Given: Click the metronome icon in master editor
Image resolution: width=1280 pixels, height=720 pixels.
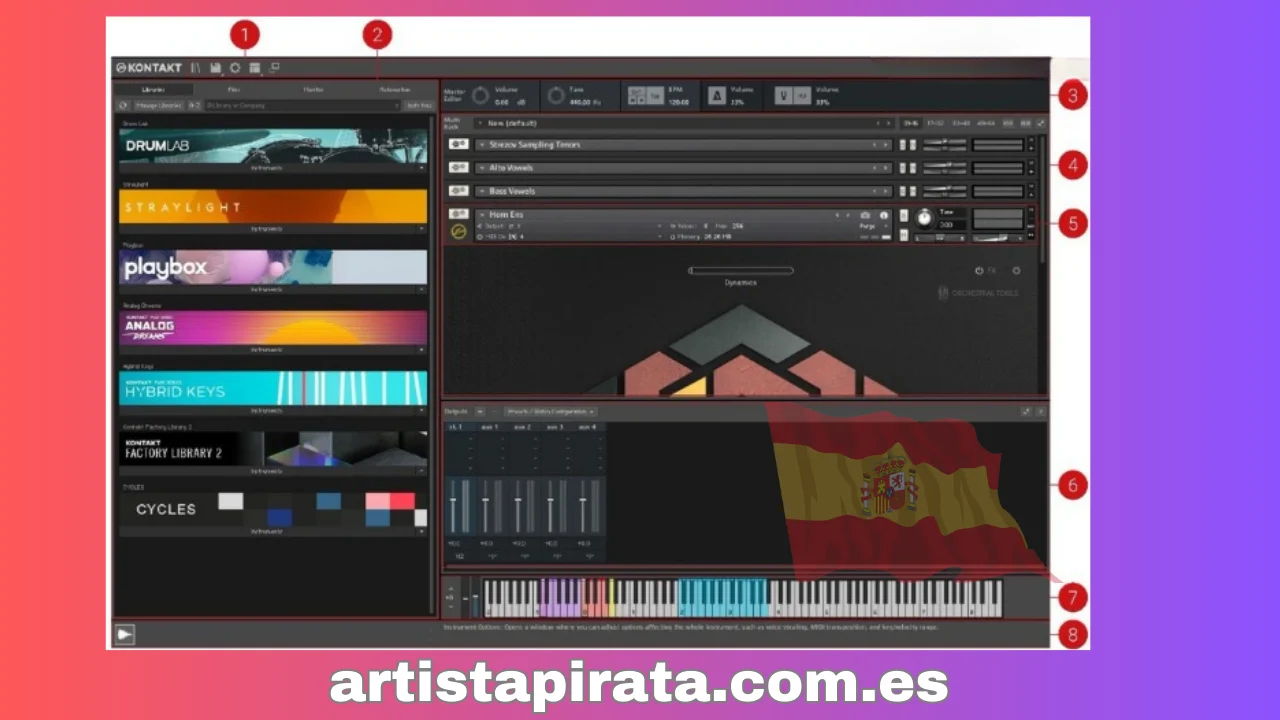Looking at the screenshot, I should tap(716, 96).
